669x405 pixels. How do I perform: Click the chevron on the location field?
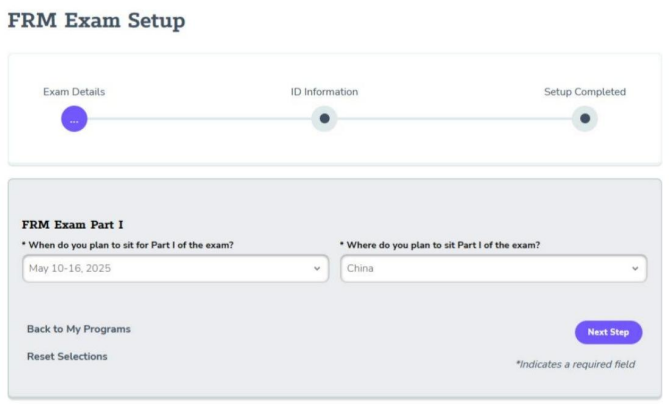click(635, 269)
